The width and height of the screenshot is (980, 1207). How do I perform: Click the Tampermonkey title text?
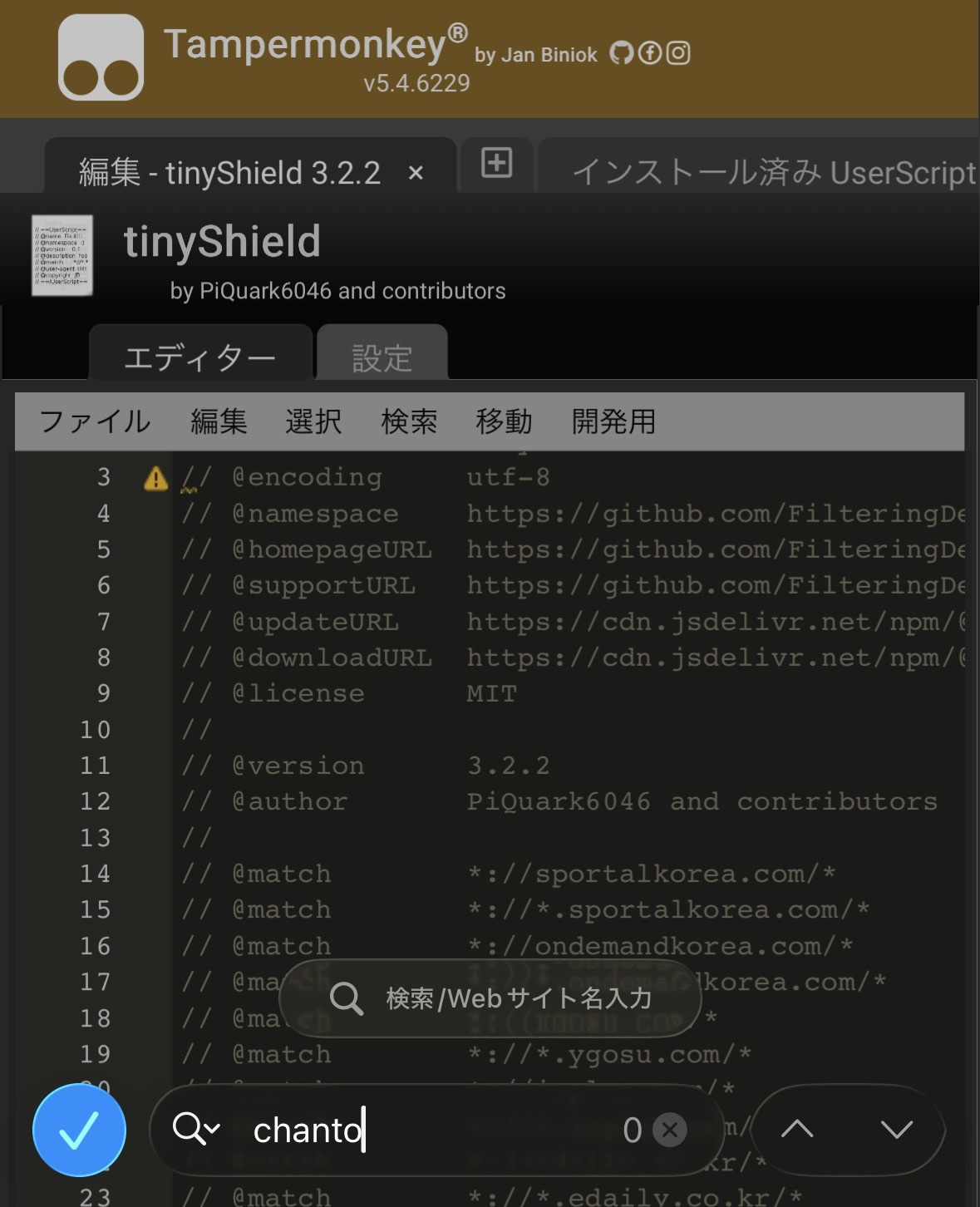(316, 43)
